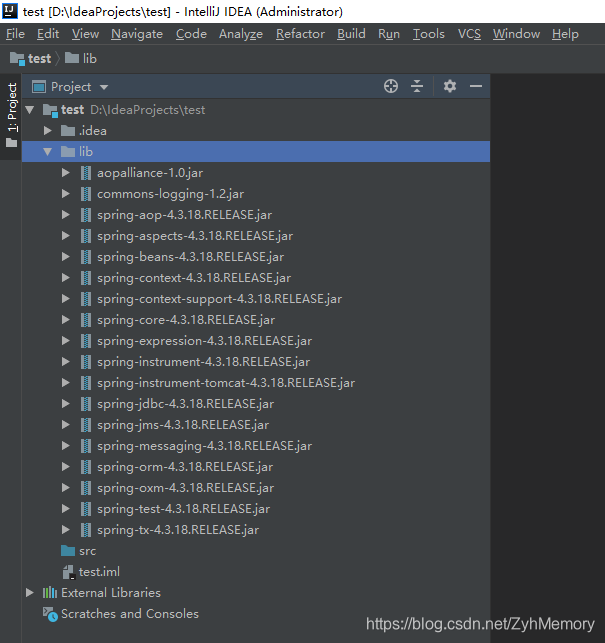605x643 pixels.
Task: Select spring-oxm-4.3.18.RELEASE.jar
Action: (185, 488)
